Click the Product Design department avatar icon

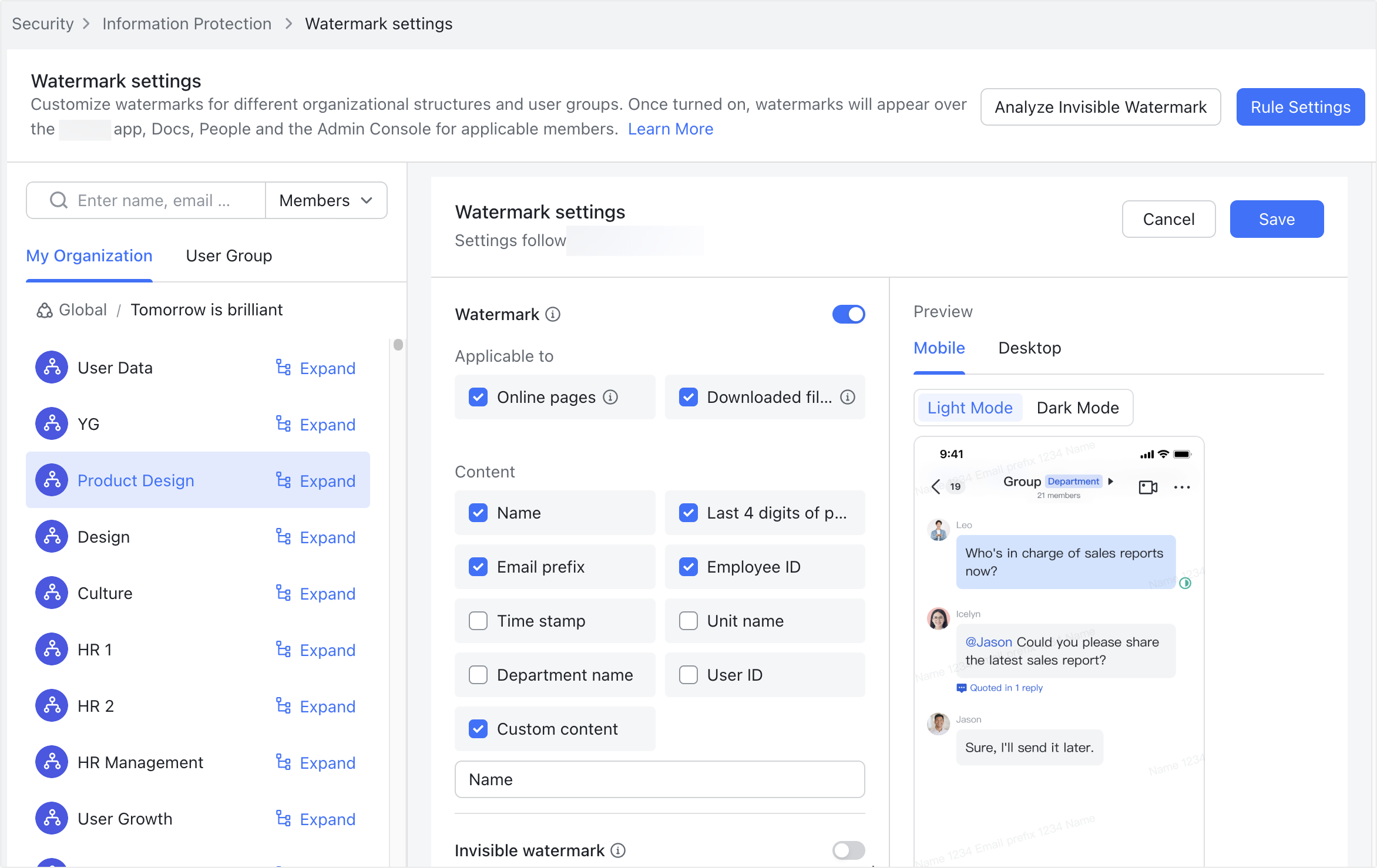click(52, 480)
